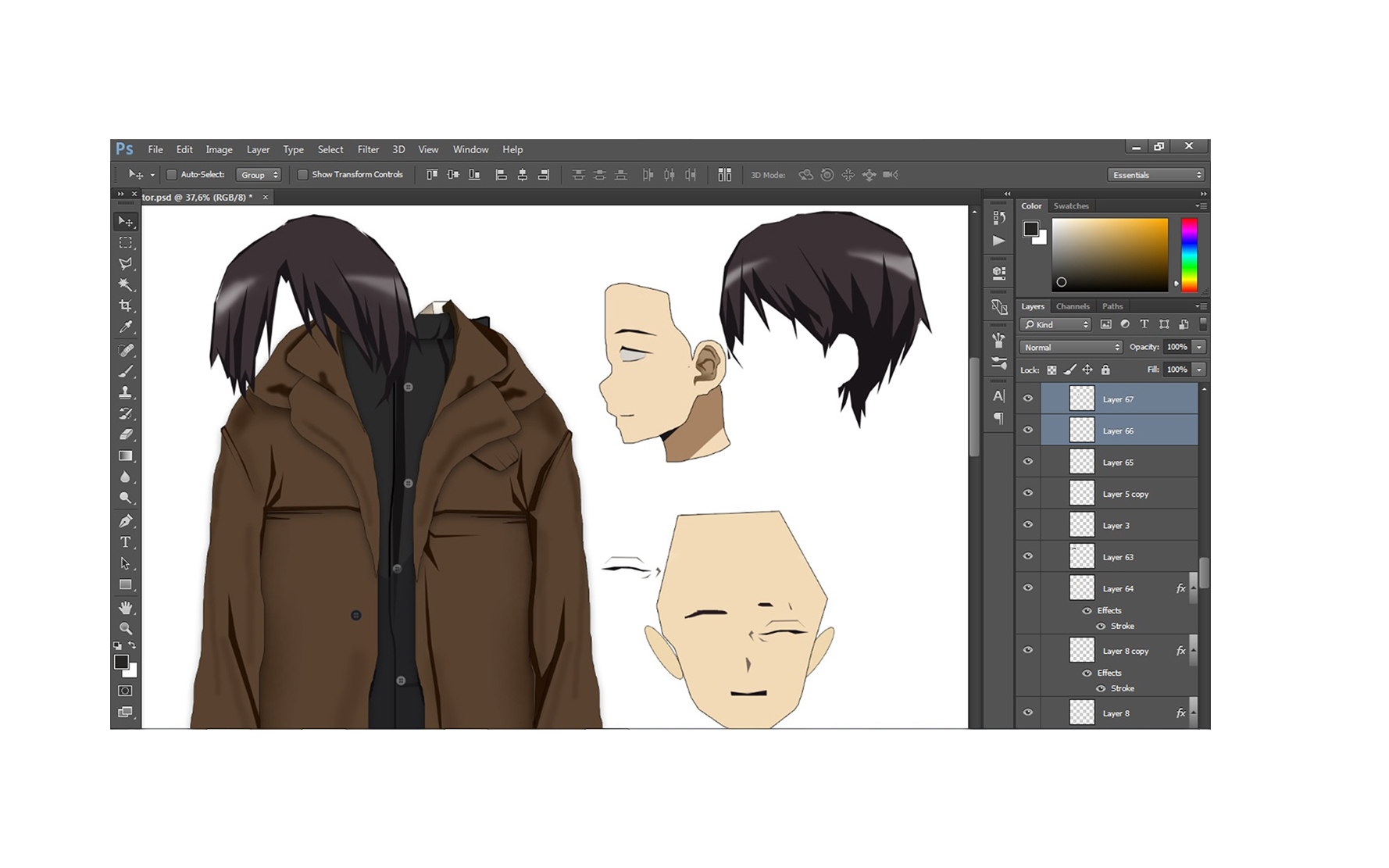
Task: Open the Group auto-select dropdown
Action: pyautogui.click(x=259, y=175)
